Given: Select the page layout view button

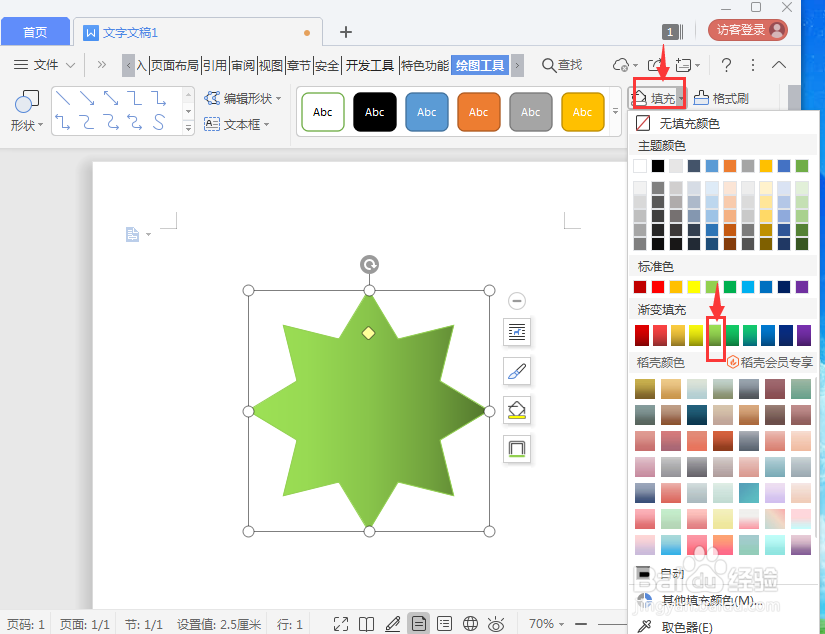Looking at the screenshot, I should pyautogui.click(x=419, y=624).
